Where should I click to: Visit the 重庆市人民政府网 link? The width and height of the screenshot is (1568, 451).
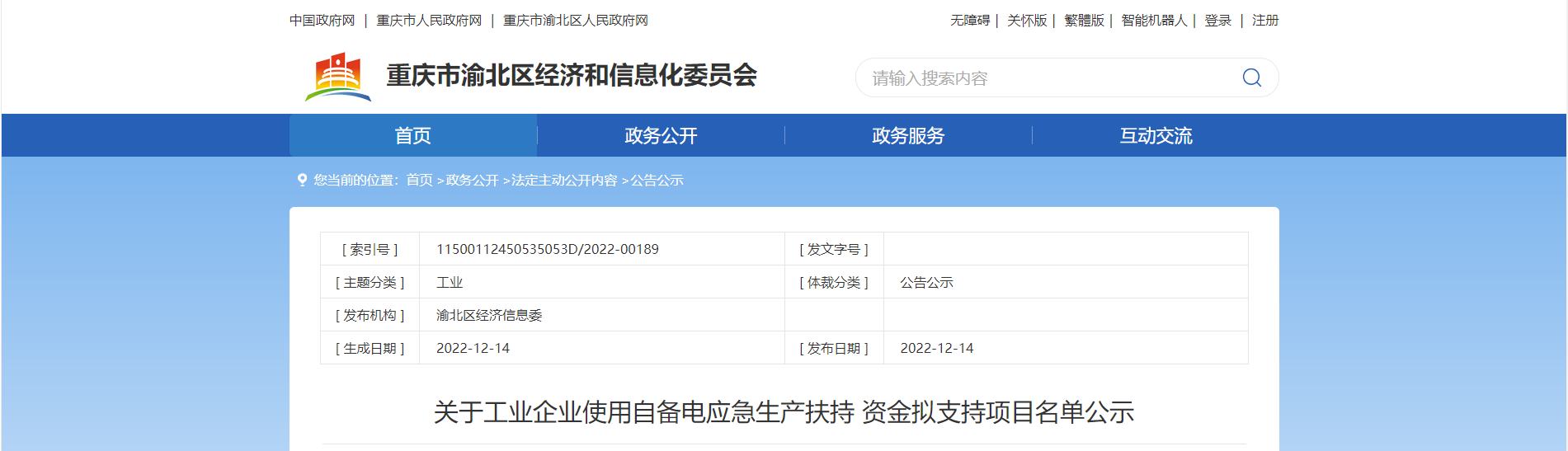tap(429, 21)
